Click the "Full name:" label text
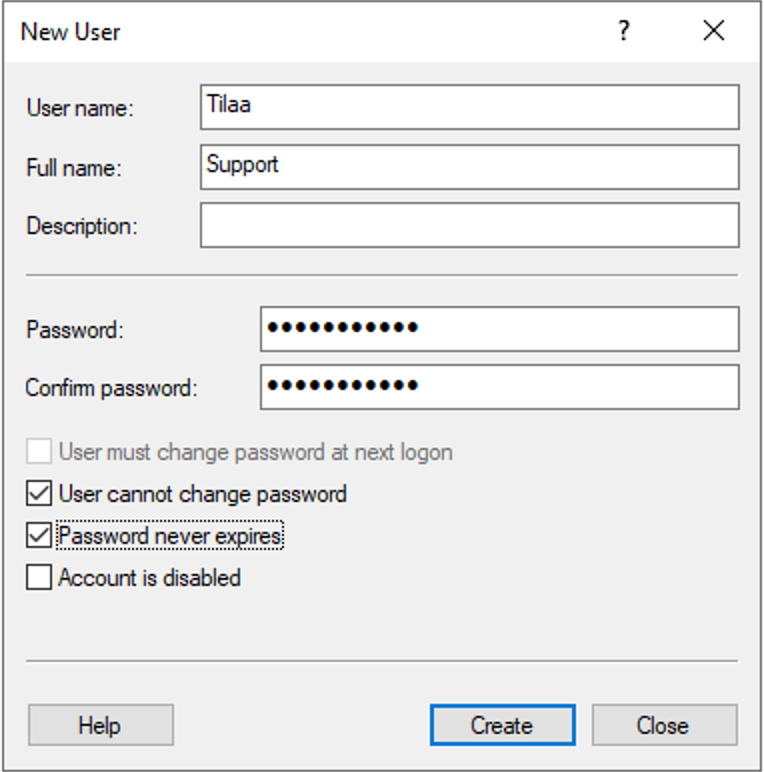The width and height of the screenshot is (764, 772). [74, 168]
